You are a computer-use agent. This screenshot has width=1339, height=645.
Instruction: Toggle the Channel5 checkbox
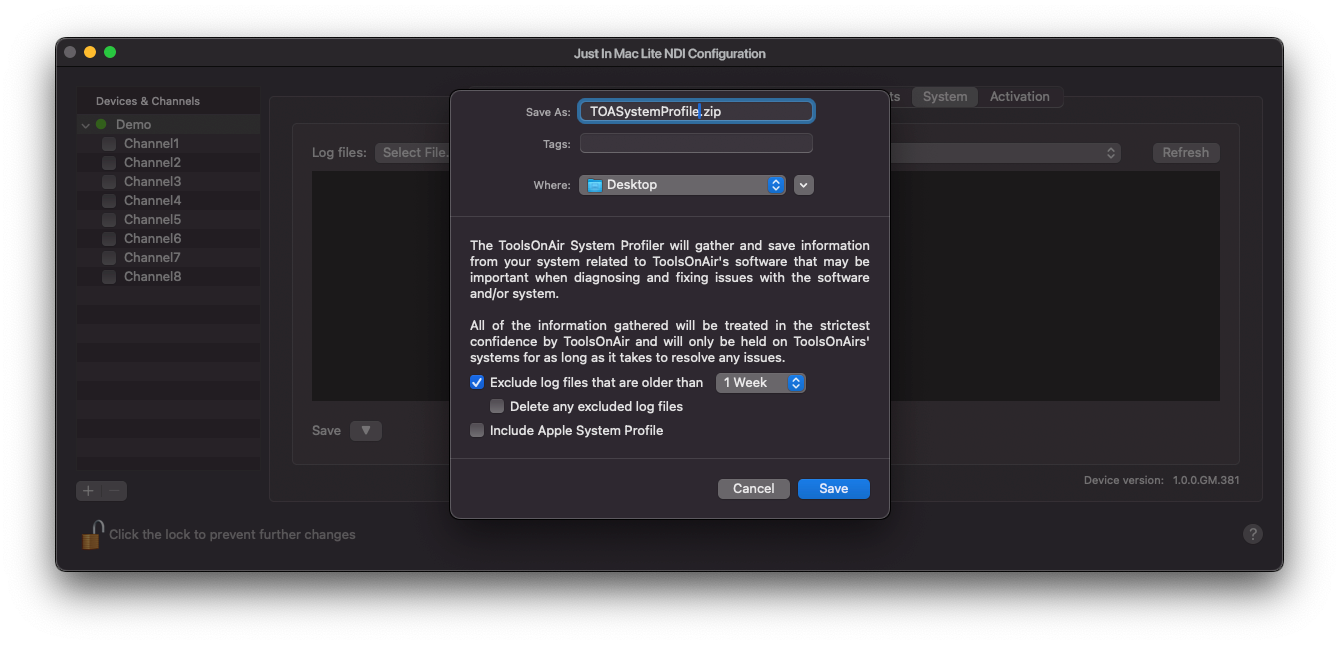109,220
